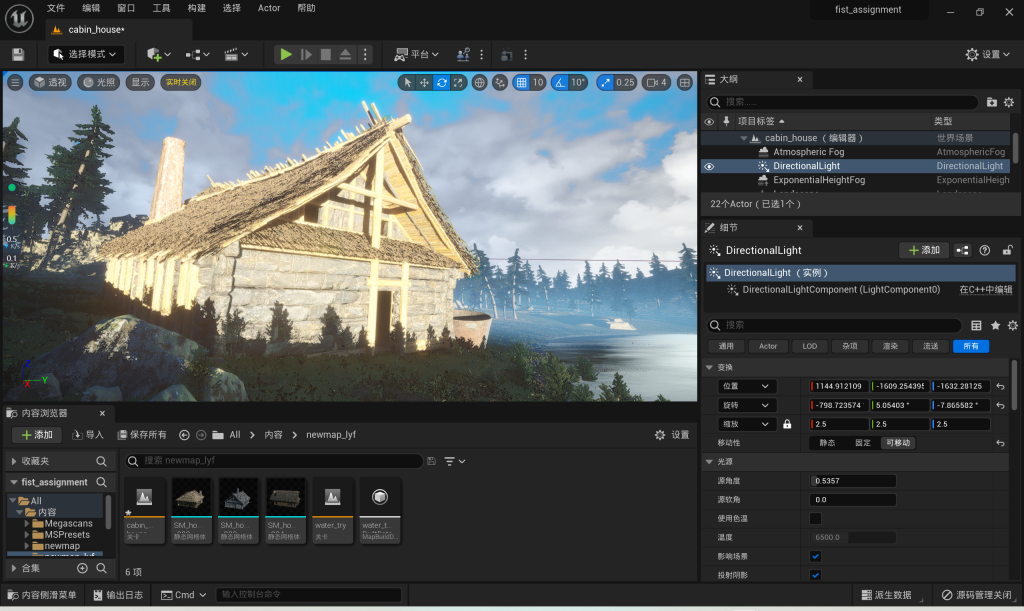
Task: Open the 窗口 menu
Action: point(126,8)
